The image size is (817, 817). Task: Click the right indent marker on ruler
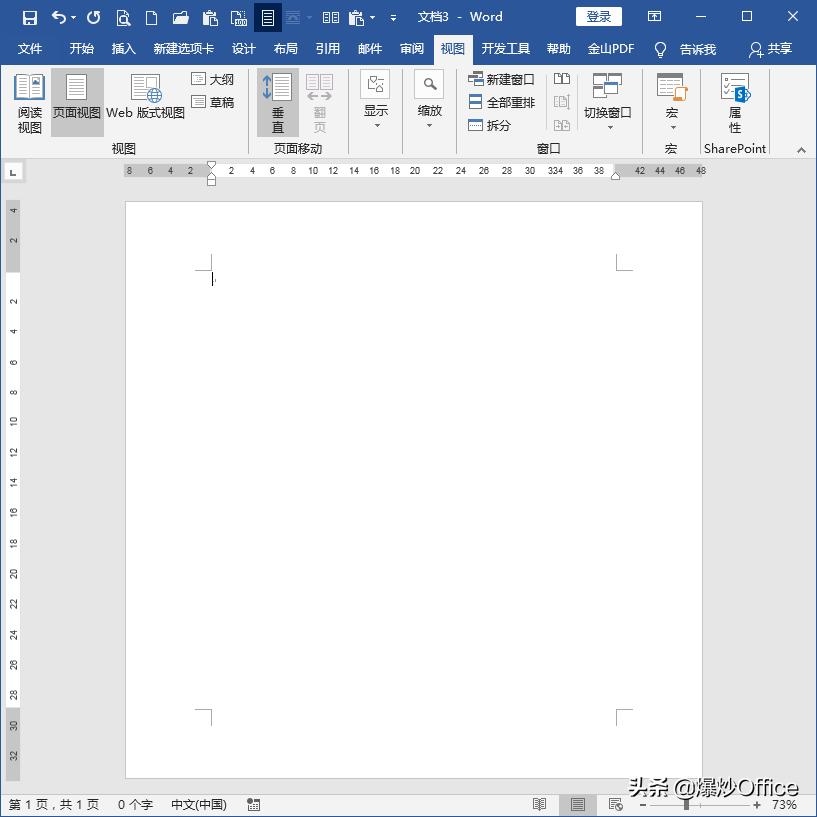point(615,176)
